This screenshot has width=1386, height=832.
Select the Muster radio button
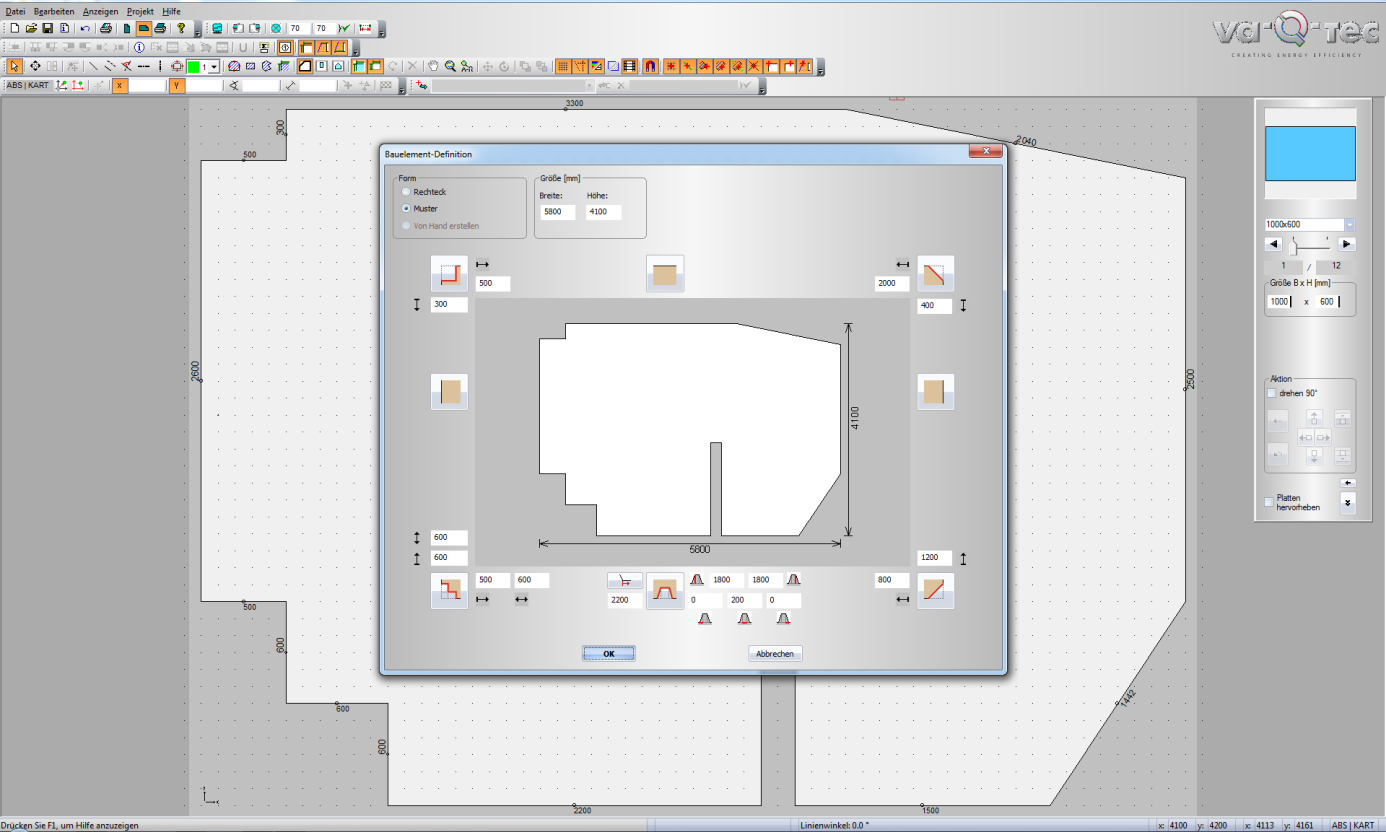pos(405,208)
